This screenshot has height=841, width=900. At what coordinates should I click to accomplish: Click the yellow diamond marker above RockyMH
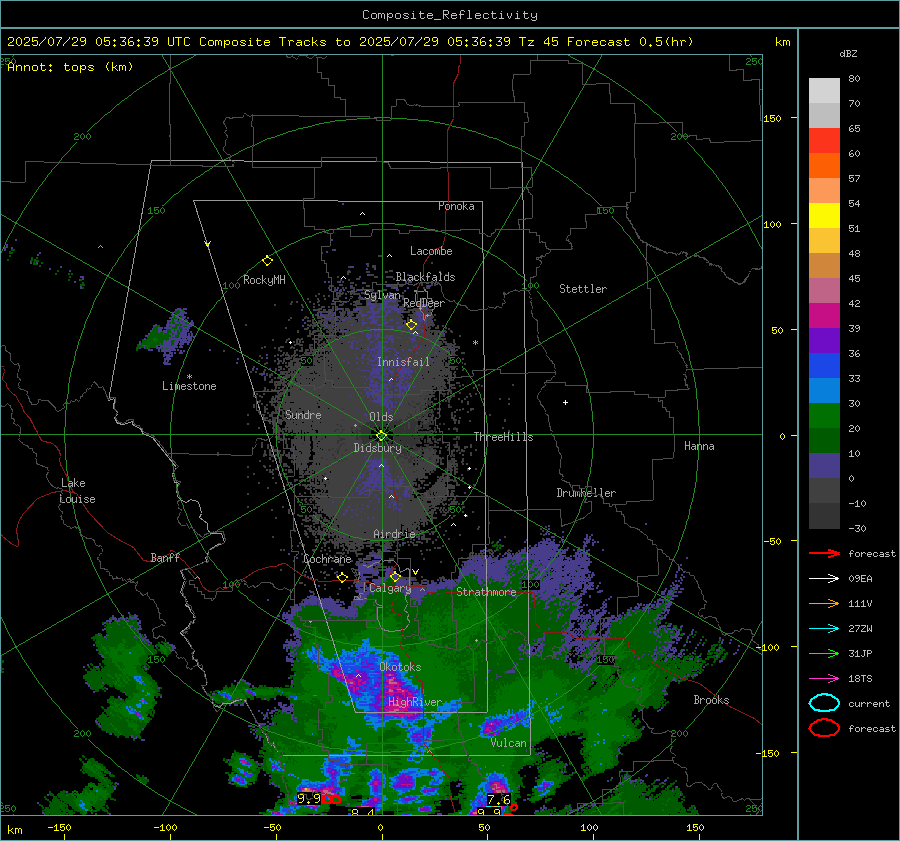tap(267, 261)
